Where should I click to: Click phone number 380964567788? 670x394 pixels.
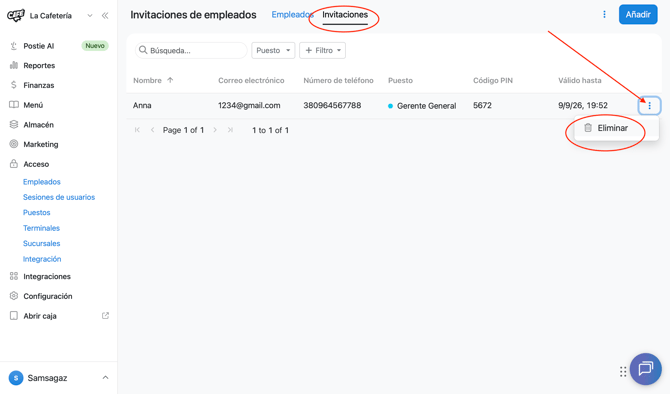[332, 106]
